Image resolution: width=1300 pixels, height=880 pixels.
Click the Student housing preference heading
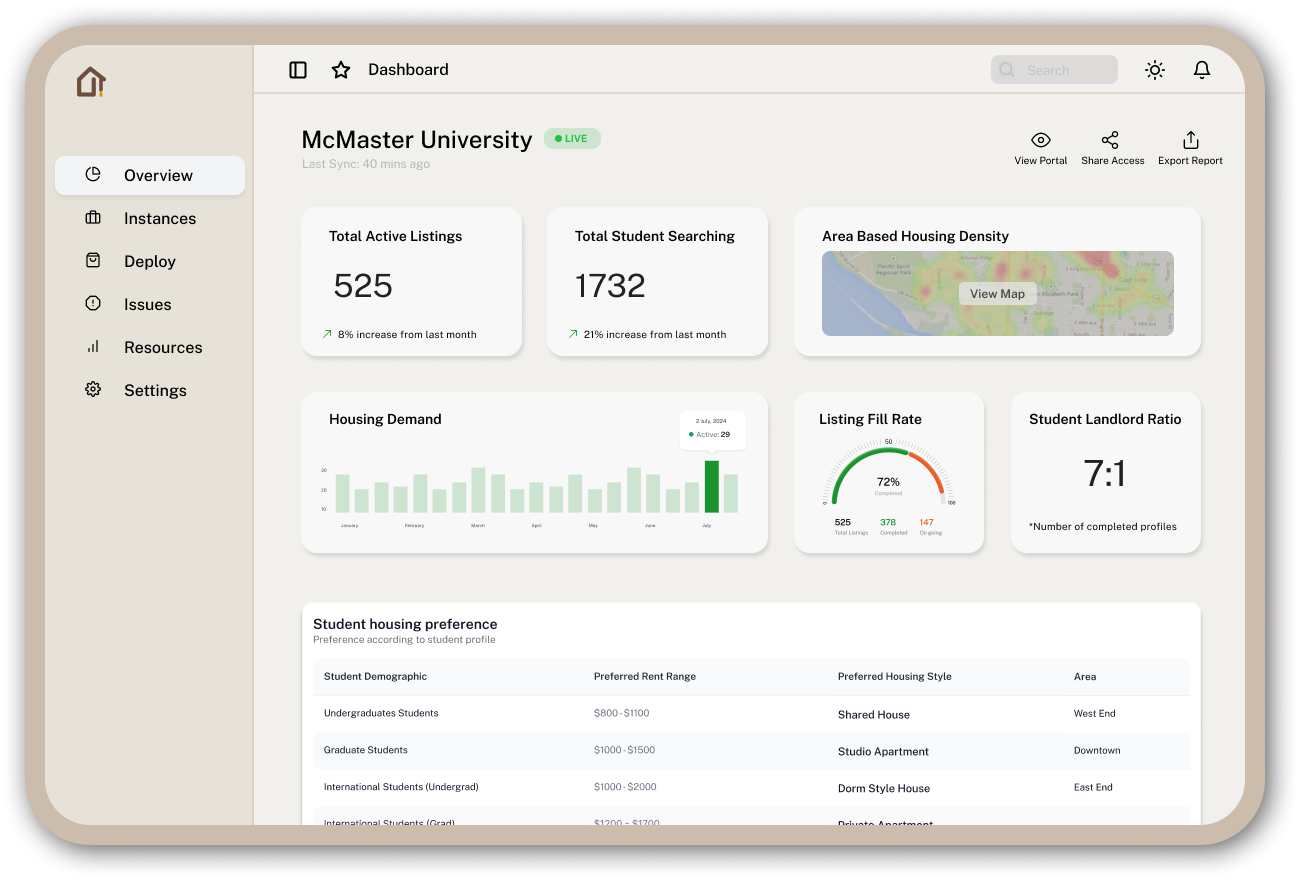[405, 624]
